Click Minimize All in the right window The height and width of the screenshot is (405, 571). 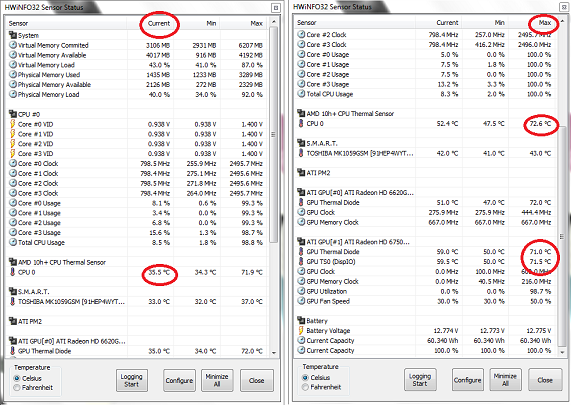click(x=505, y=380)
